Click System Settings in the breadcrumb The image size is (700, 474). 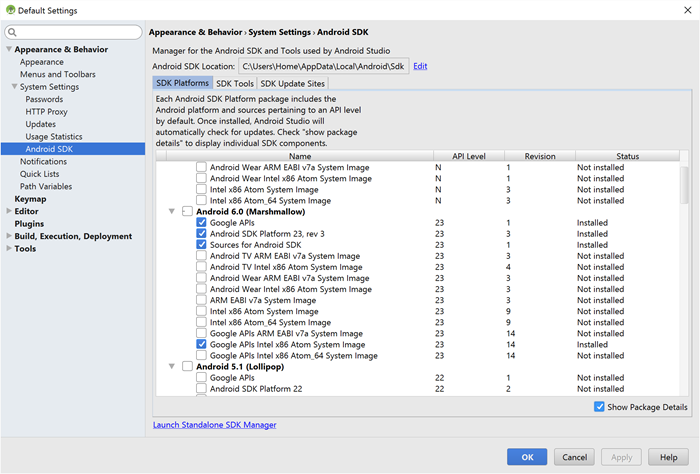[279, 32]
